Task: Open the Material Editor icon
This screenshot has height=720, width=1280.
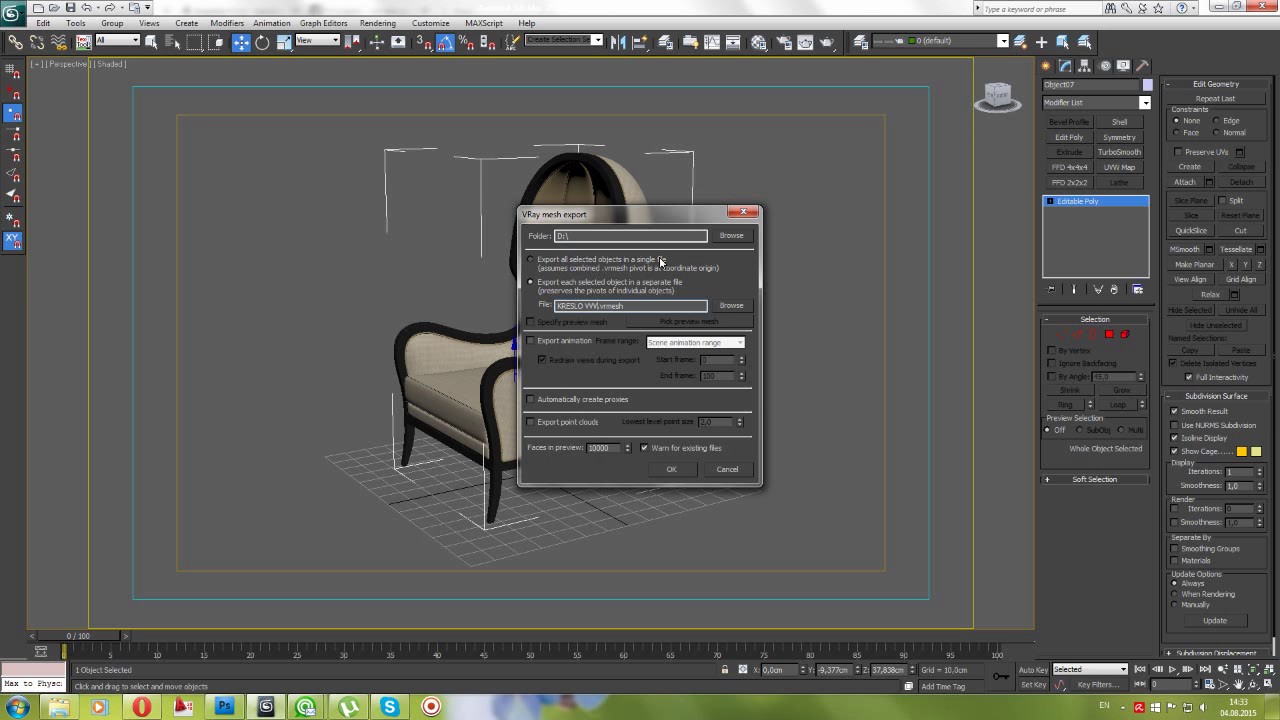Action: 759,42
